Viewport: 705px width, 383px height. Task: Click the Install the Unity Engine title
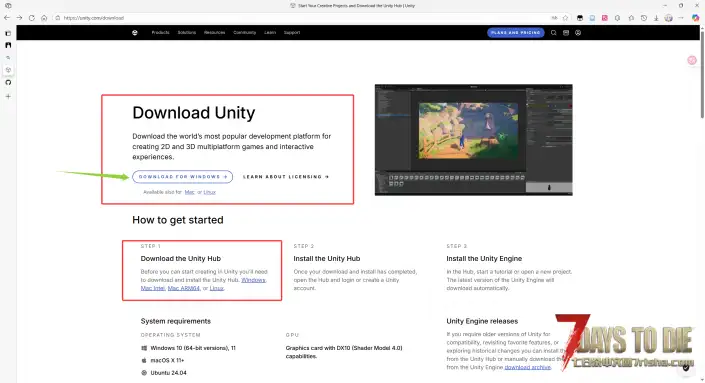(484, 258)
